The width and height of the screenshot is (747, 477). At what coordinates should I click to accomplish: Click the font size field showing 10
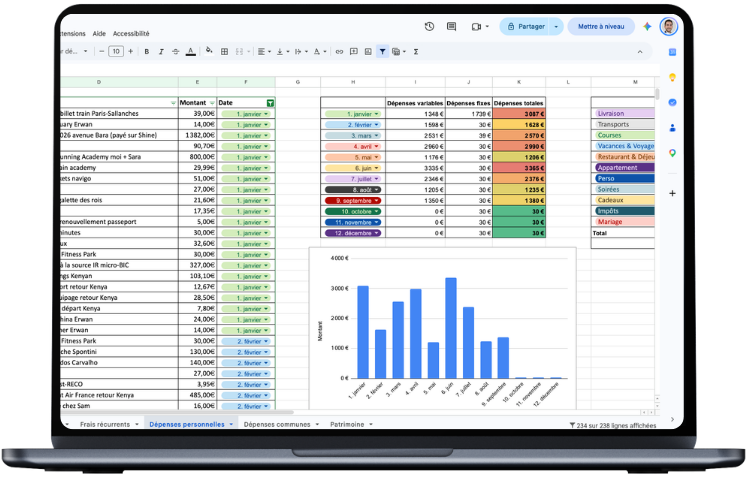coord(116,51)
